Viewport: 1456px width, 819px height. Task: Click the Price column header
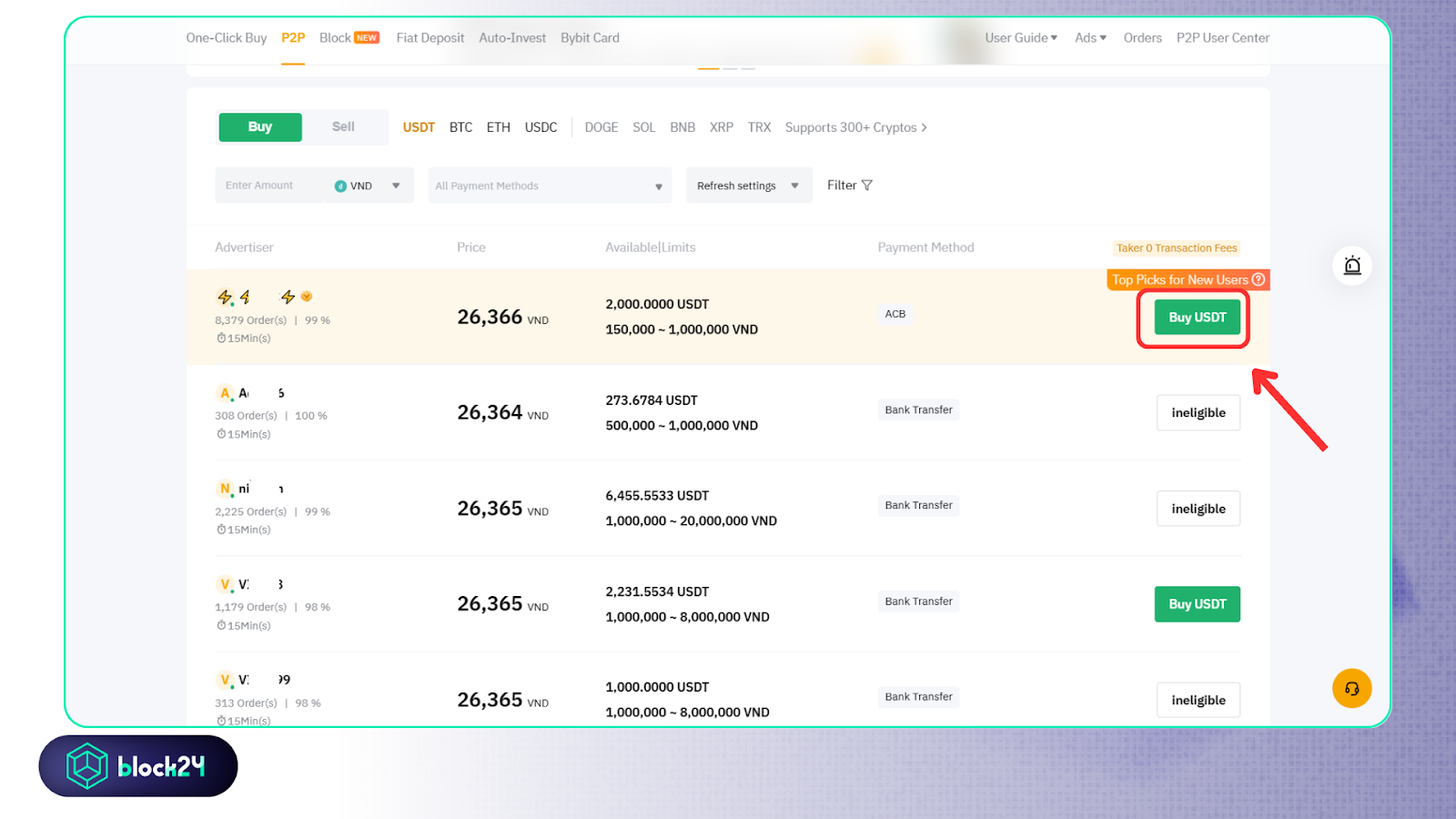pyautogui.click(x=471, y=248)
